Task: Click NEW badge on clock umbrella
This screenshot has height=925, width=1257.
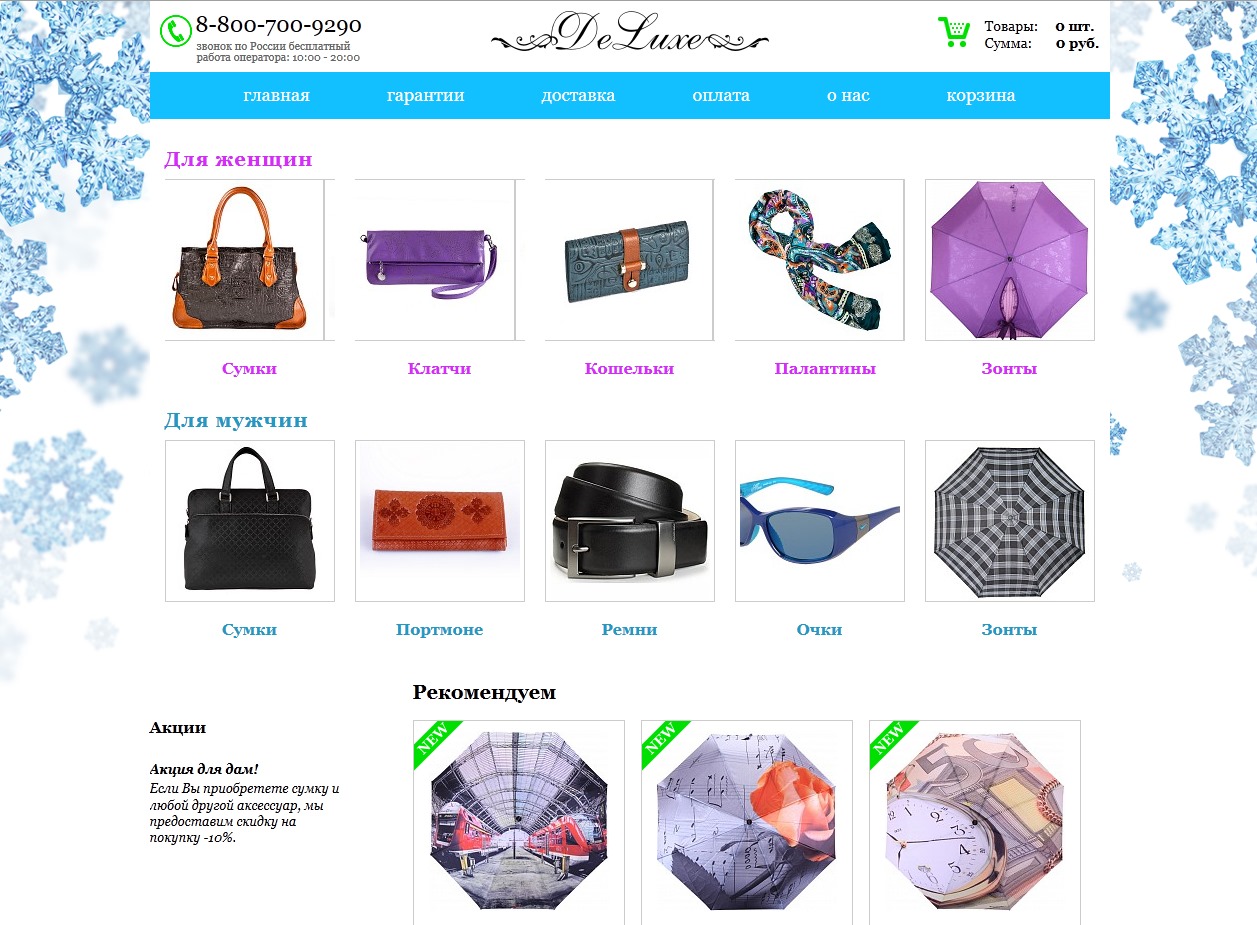Action: click(x=893, y=744)
